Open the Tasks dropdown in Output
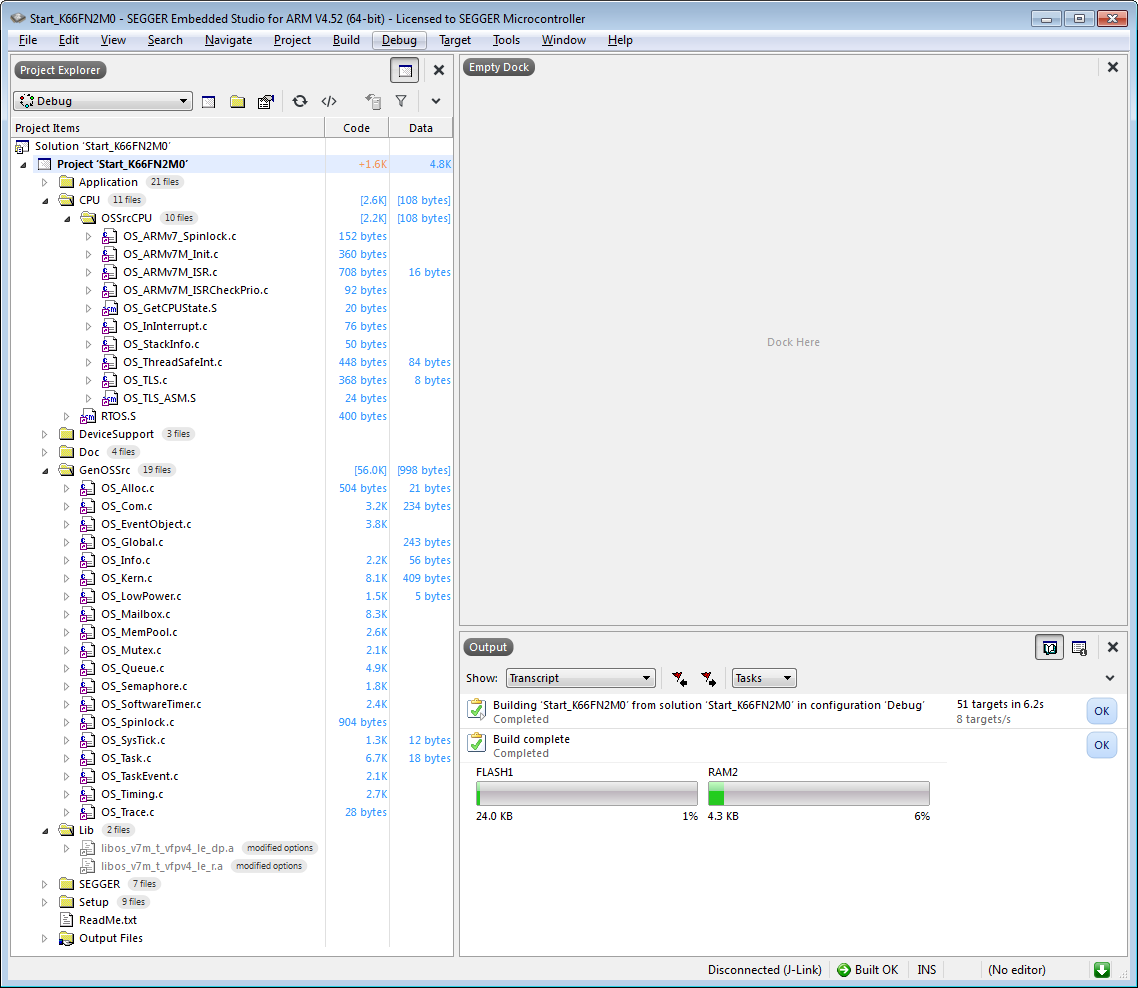1138x988 pixels. (x=764, y=678)
